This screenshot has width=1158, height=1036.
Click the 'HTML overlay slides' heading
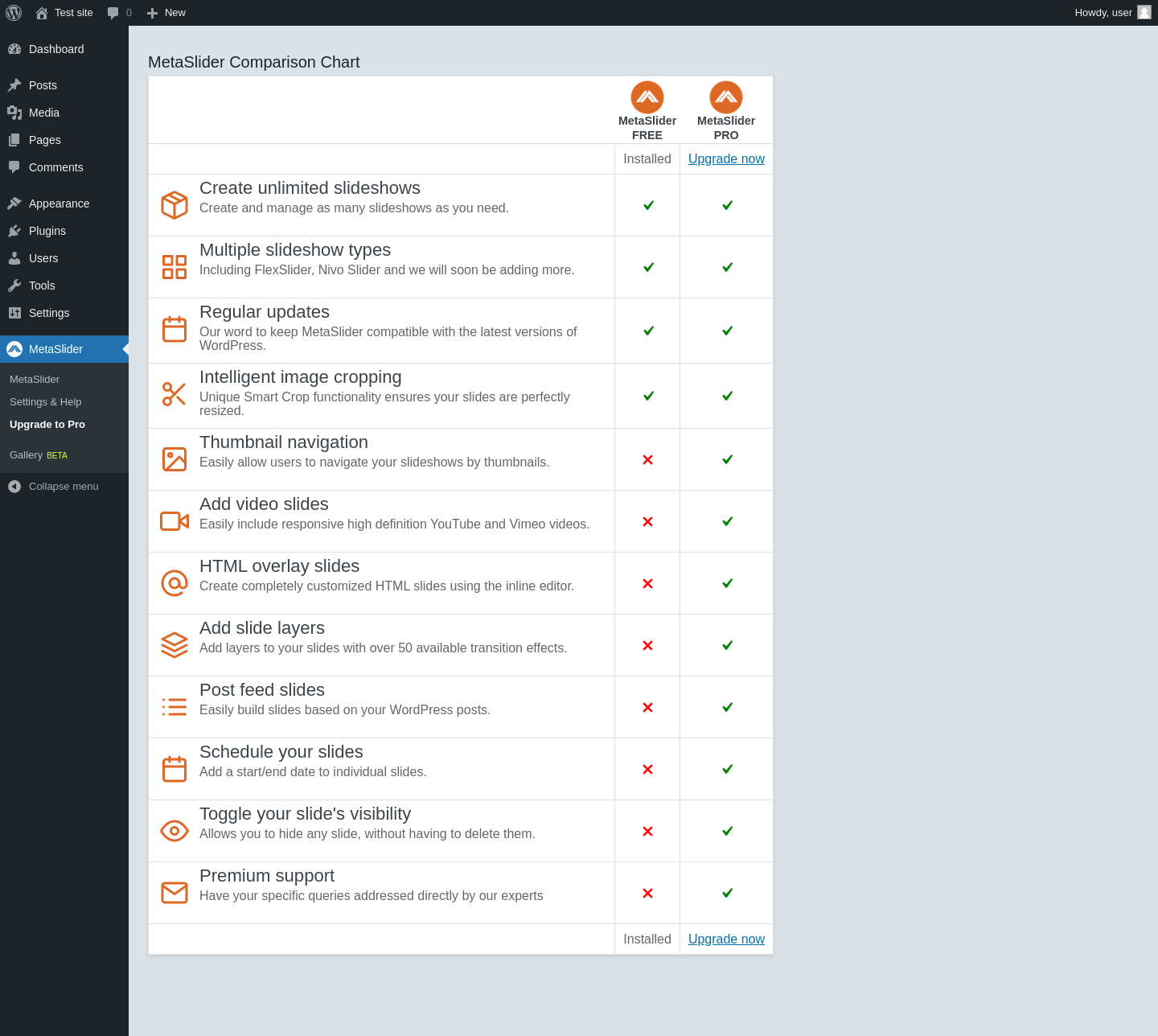tap(279, 566)
